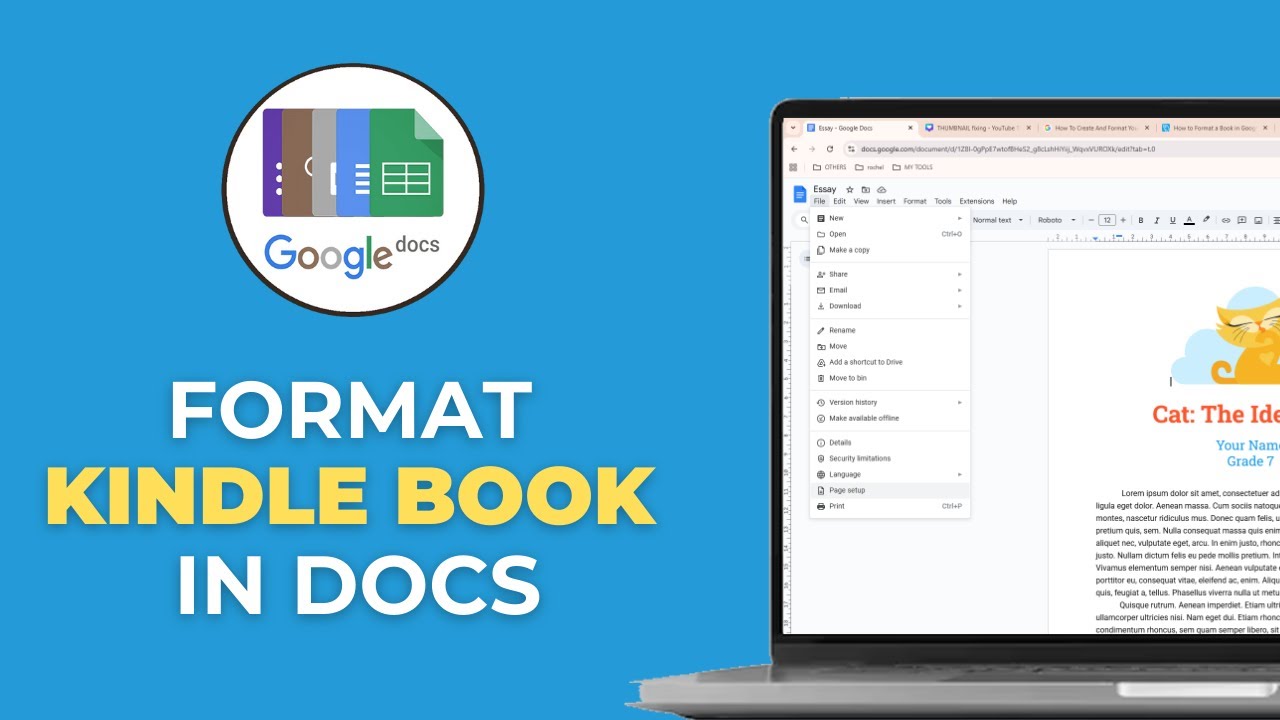
Task: Open the Help menu
Action: [x=1010, y=201]
